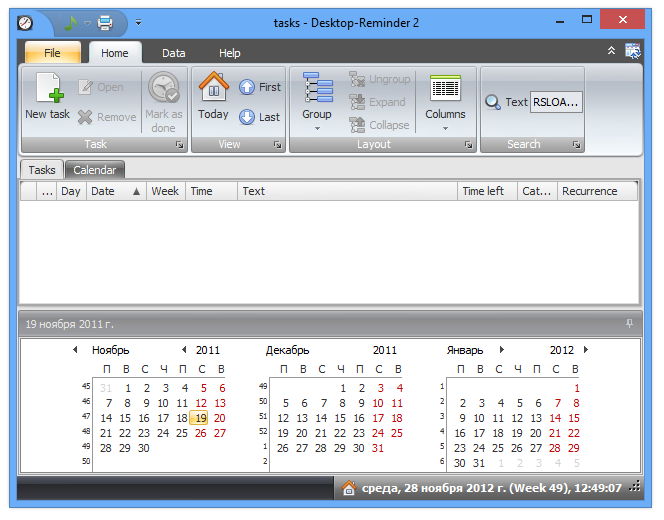
Task: Go to next year arrow after 2012
Action: [586, 350]
